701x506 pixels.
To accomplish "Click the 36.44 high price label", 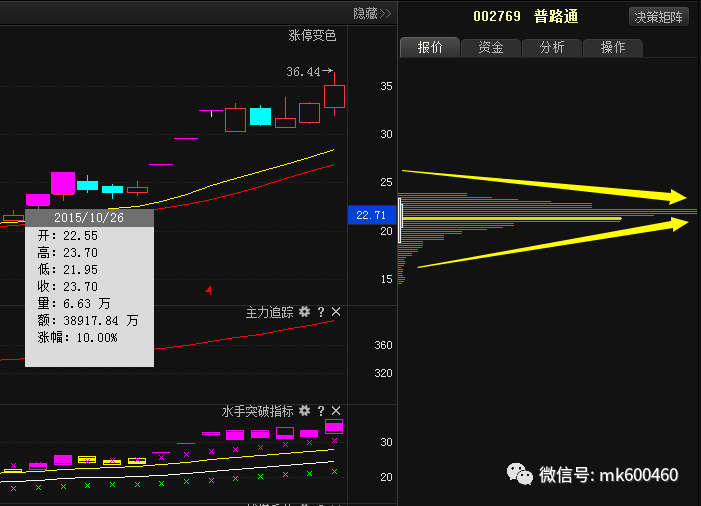I will [x=303, y=72].
